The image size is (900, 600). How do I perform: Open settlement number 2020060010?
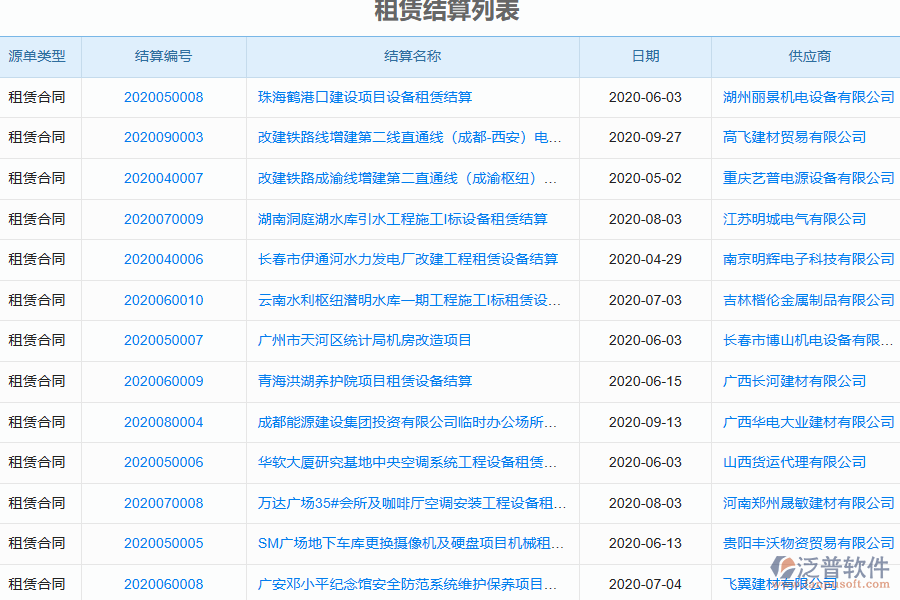165,300
